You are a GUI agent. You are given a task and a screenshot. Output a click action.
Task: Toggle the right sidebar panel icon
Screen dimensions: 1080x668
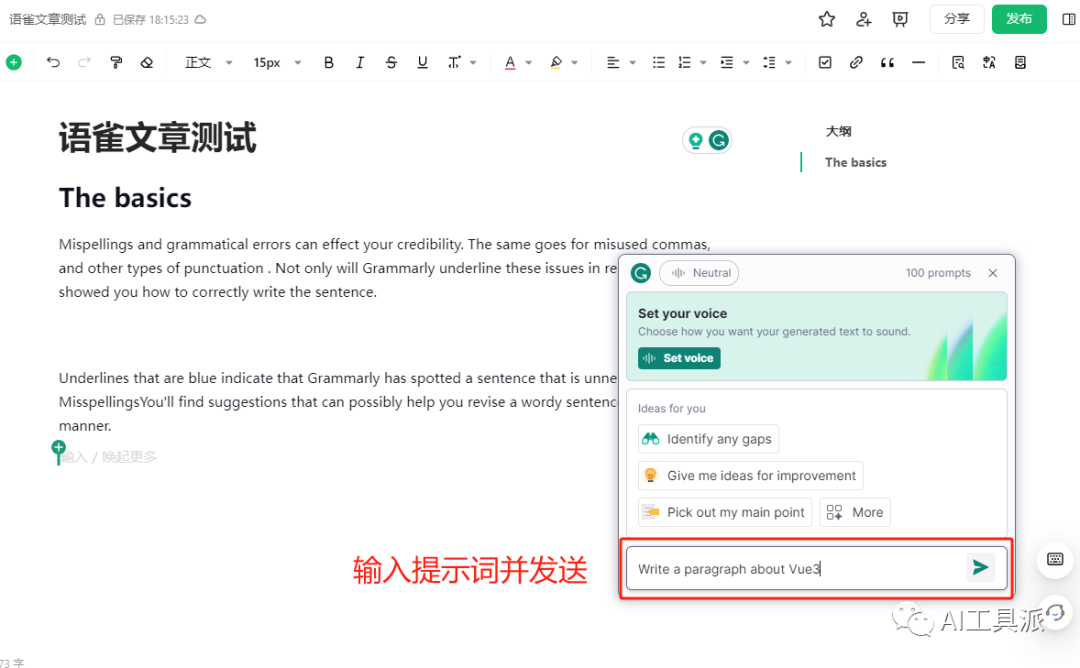tap(1069, 19)
